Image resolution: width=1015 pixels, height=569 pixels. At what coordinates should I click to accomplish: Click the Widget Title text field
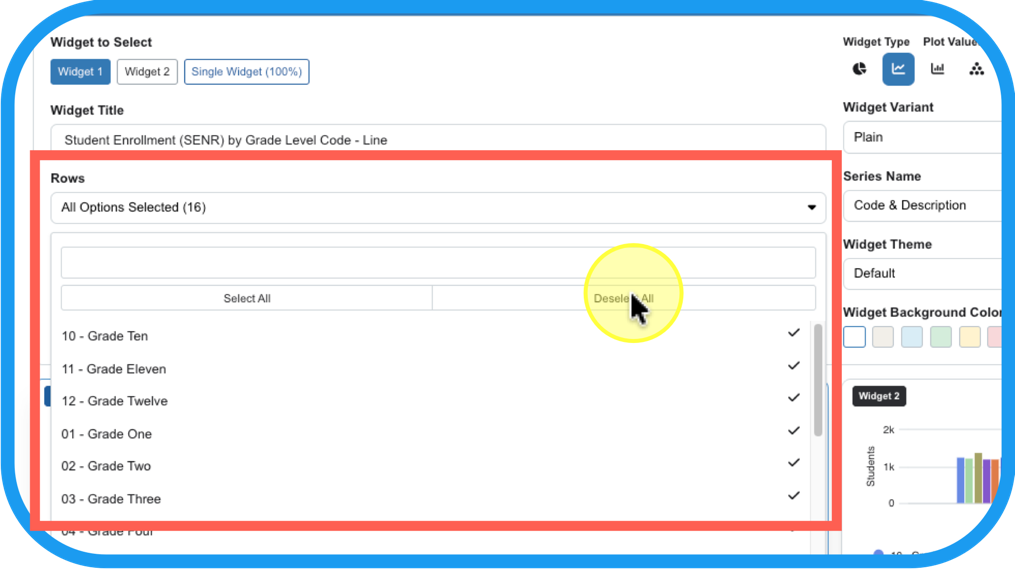(438, 141)
